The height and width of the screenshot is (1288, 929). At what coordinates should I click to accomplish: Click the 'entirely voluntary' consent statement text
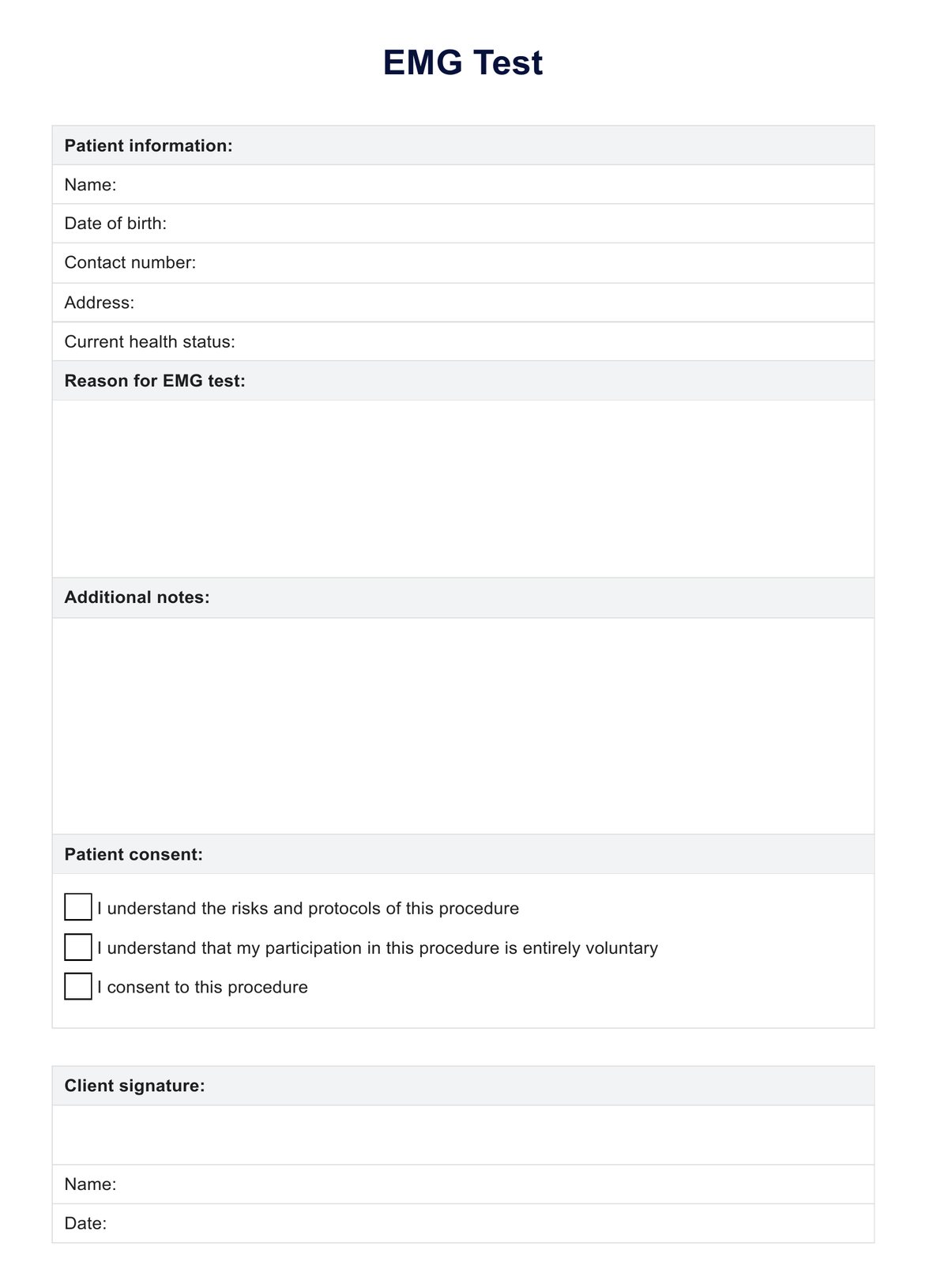pyautogui.click(x=378, y=947)
